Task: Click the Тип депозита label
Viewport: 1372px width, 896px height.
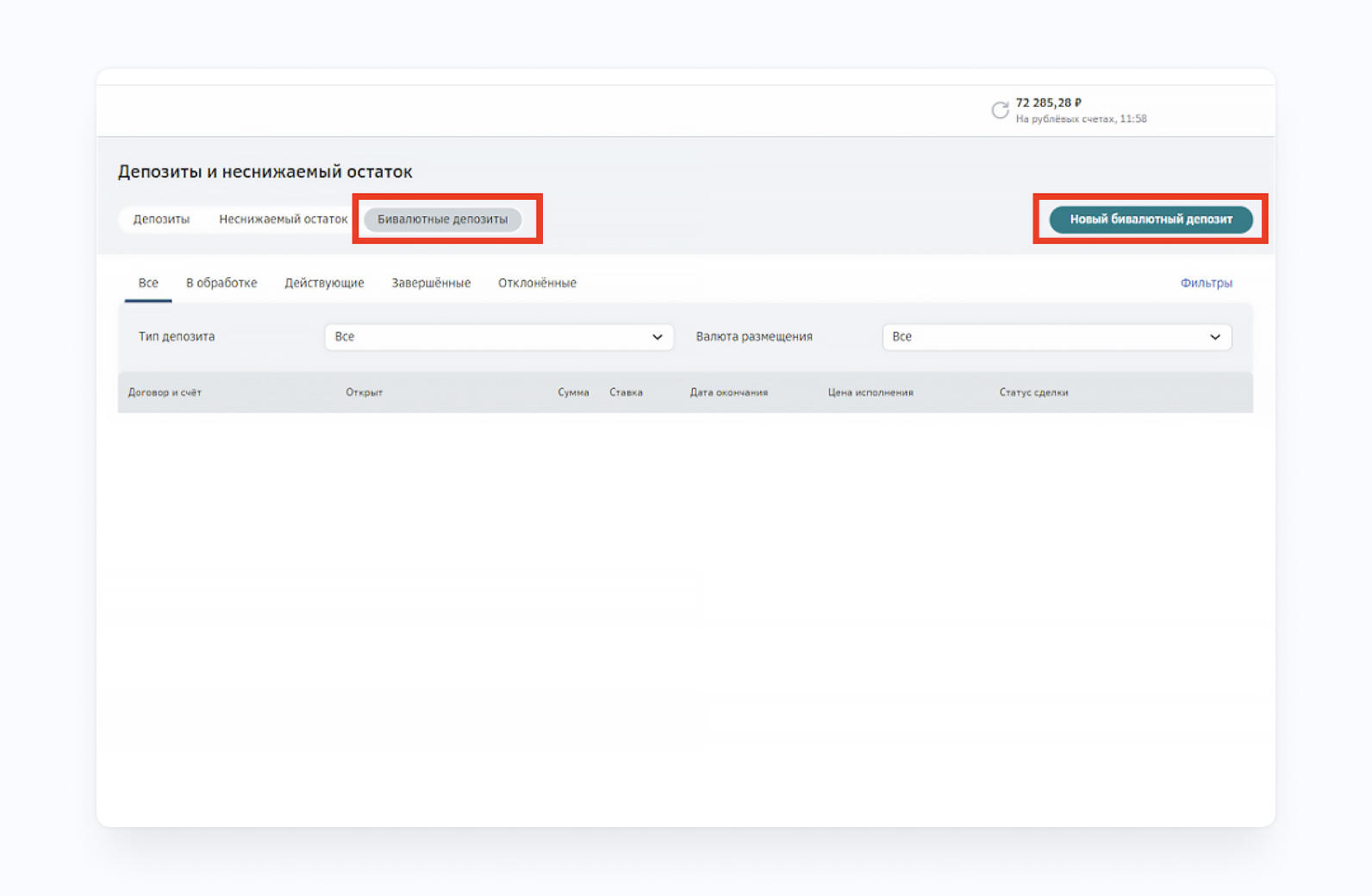Action: point(177,337)
